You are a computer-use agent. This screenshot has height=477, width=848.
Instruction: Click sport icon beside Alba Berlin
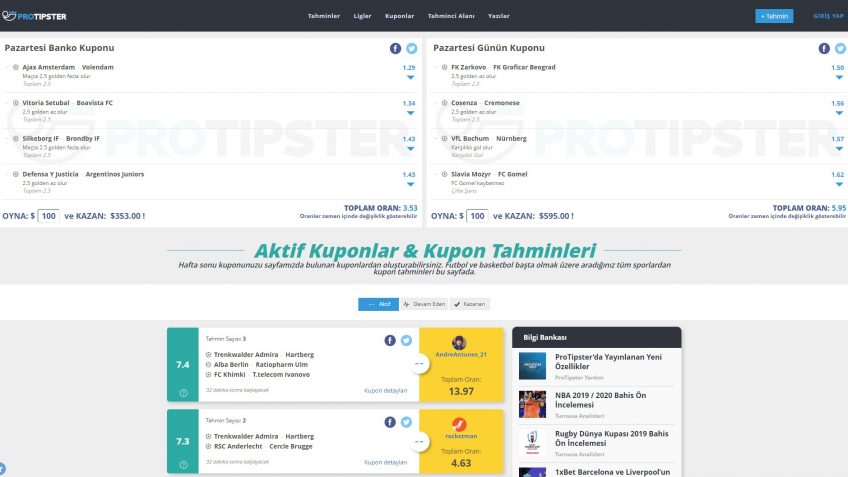[x=208, y=365]
